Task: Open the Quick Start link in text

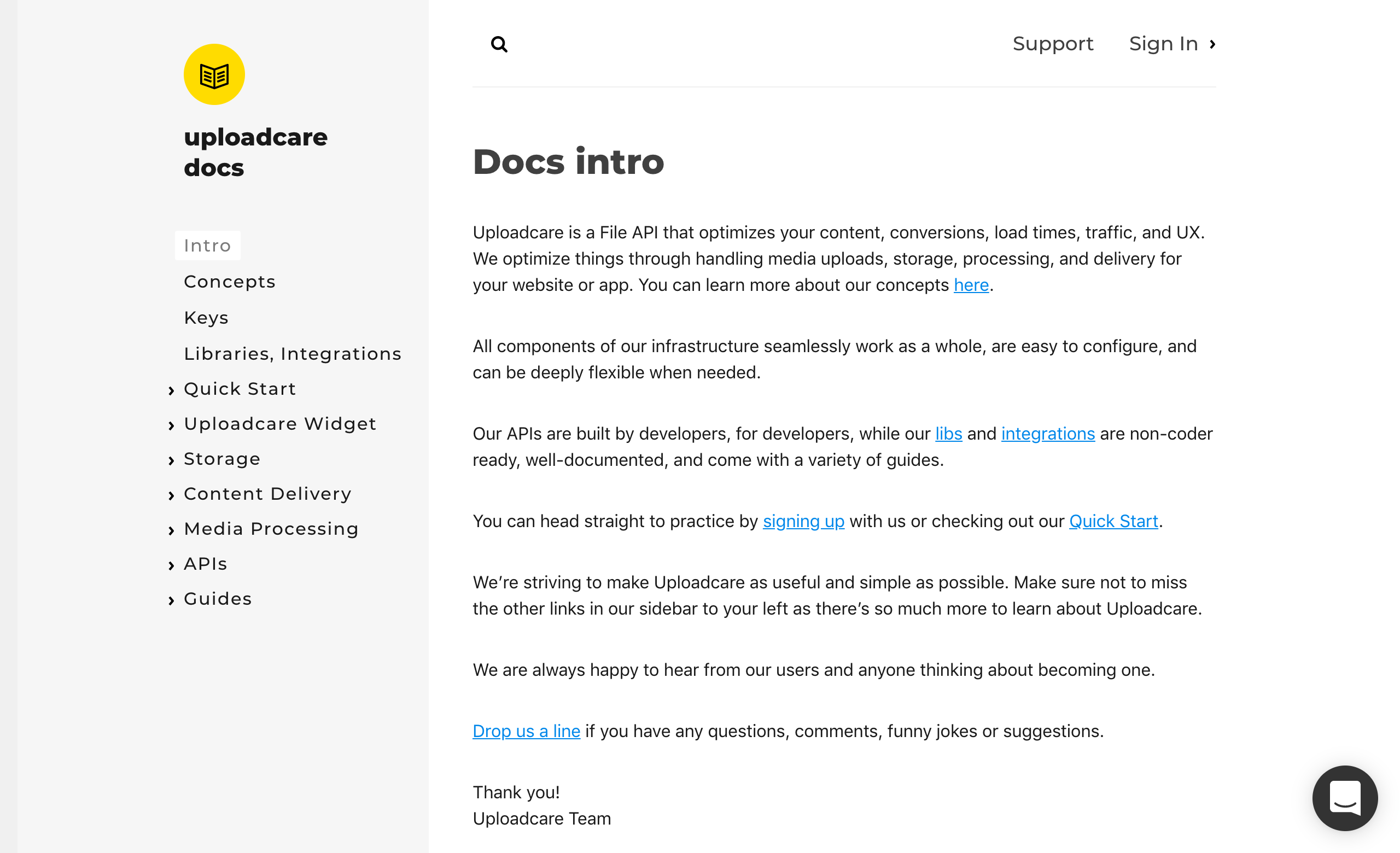Action: click(x=1113, y=521)
